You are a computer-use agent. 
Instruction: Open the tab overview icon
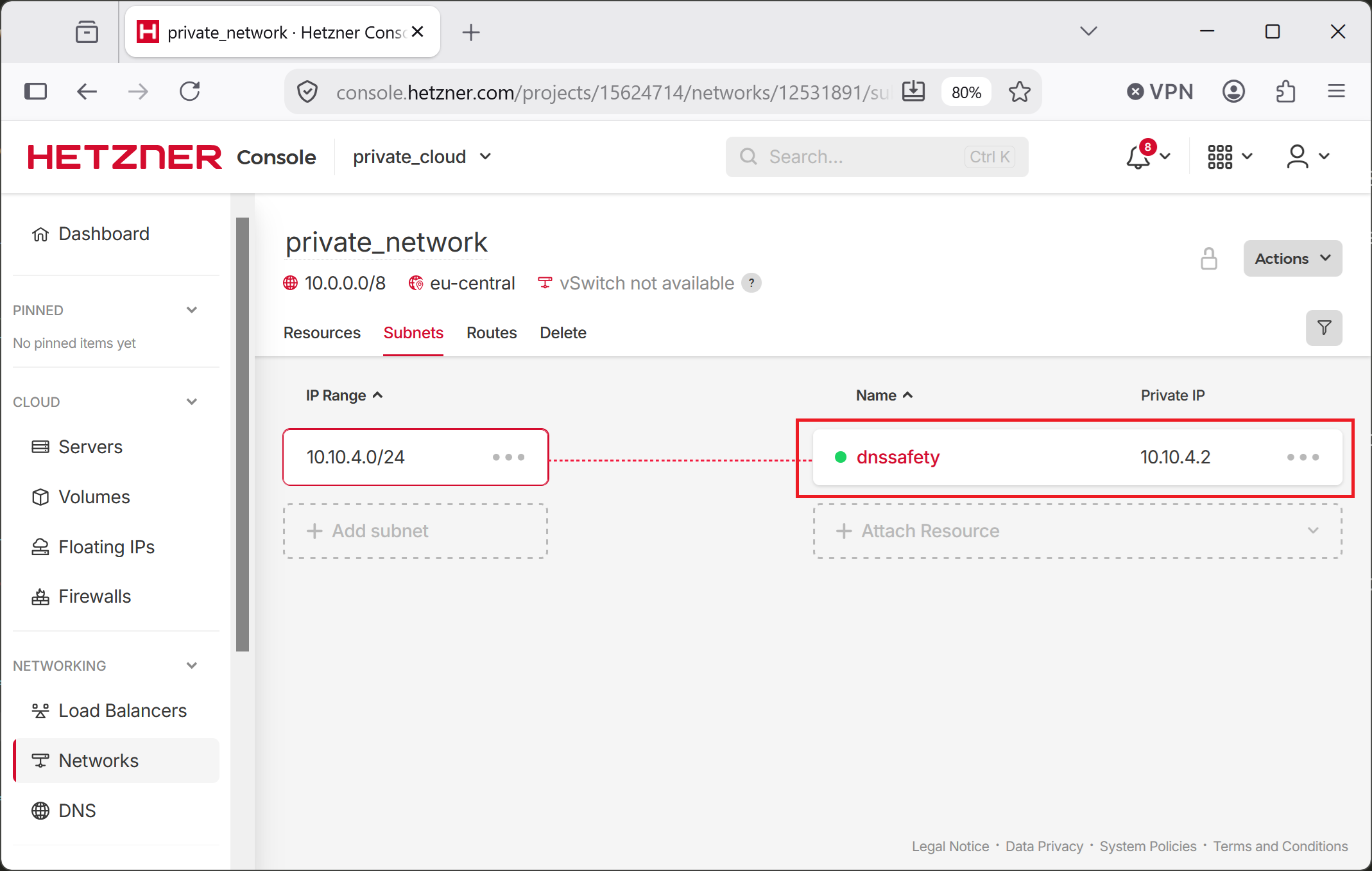click(x=87, y=31)
